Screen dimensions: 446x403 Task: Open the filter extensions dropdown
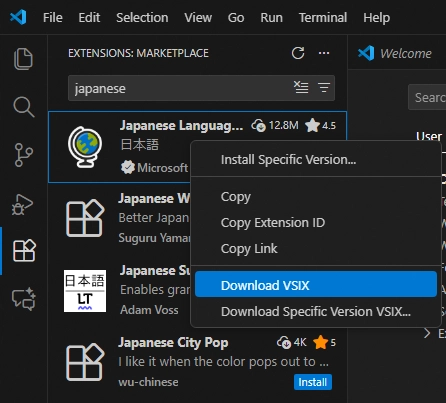pyautogui.click(x=324, y=88)
